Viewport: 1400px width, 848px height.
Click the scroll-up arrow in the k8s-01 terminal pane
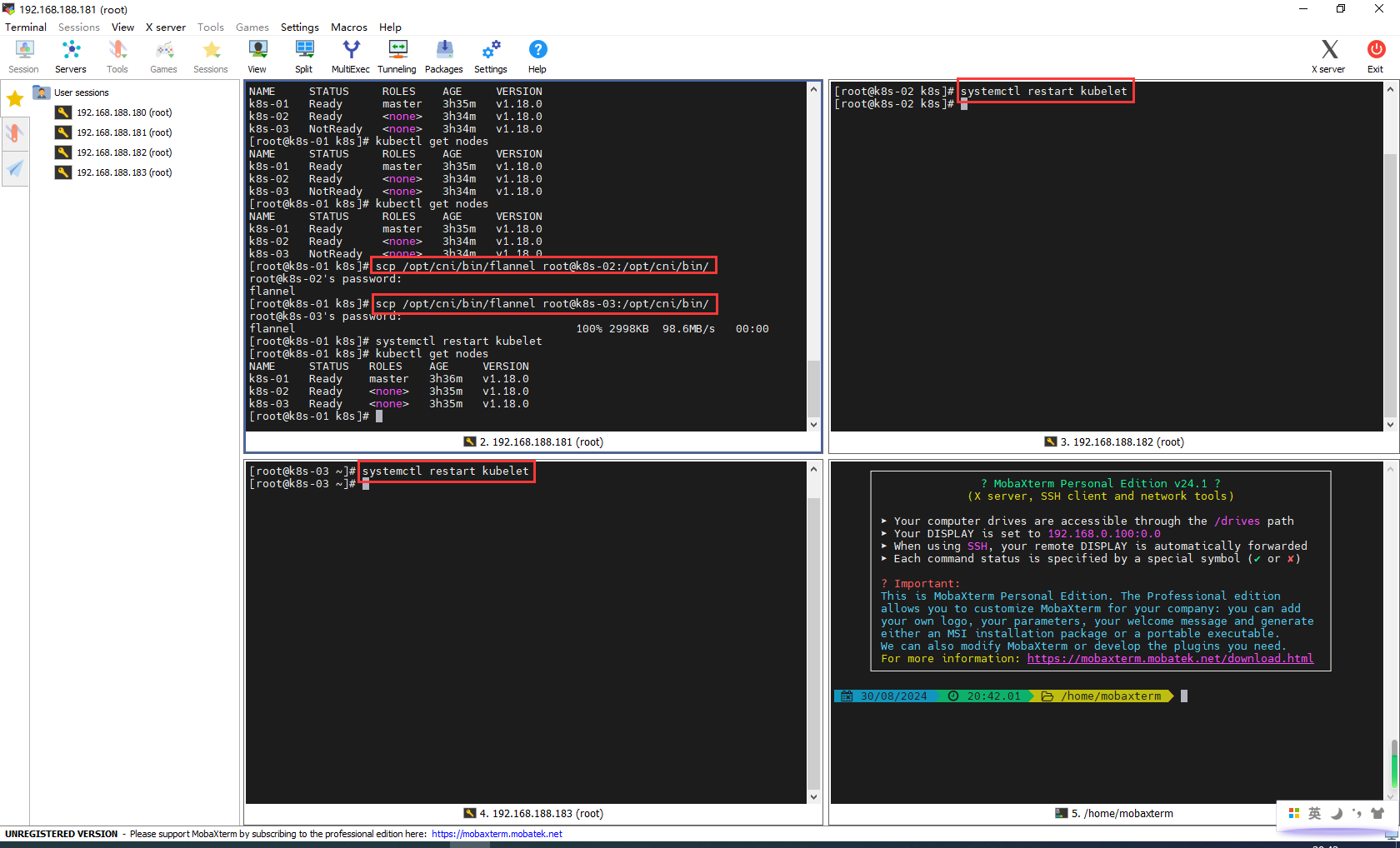[x=814, y=89]
